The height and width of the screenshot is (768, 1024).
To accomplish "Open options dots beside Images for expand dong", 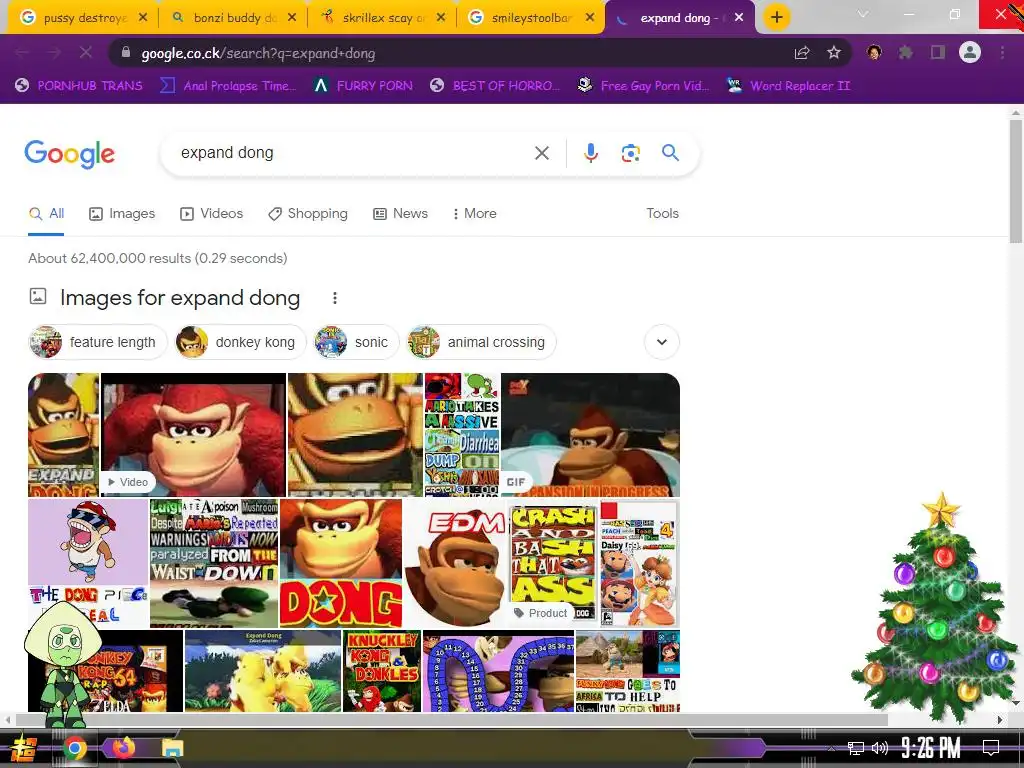I will 334,298.
